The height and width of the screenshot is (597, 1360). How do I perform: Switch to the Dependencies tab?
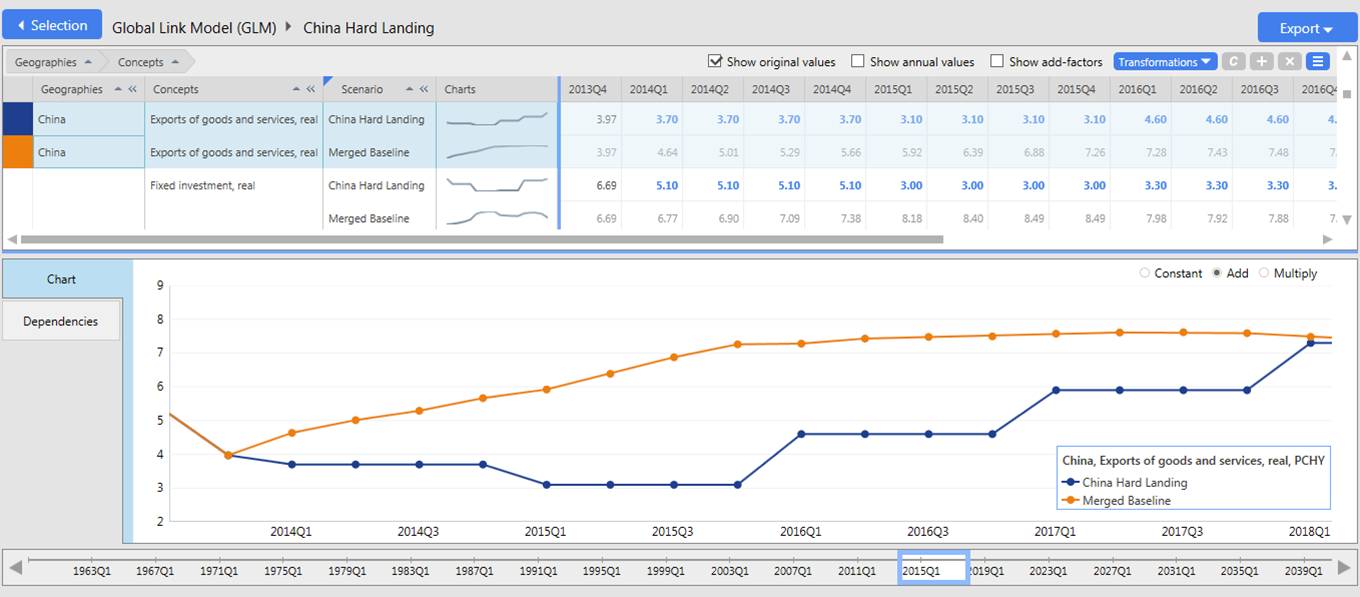[x=61, y=321]
